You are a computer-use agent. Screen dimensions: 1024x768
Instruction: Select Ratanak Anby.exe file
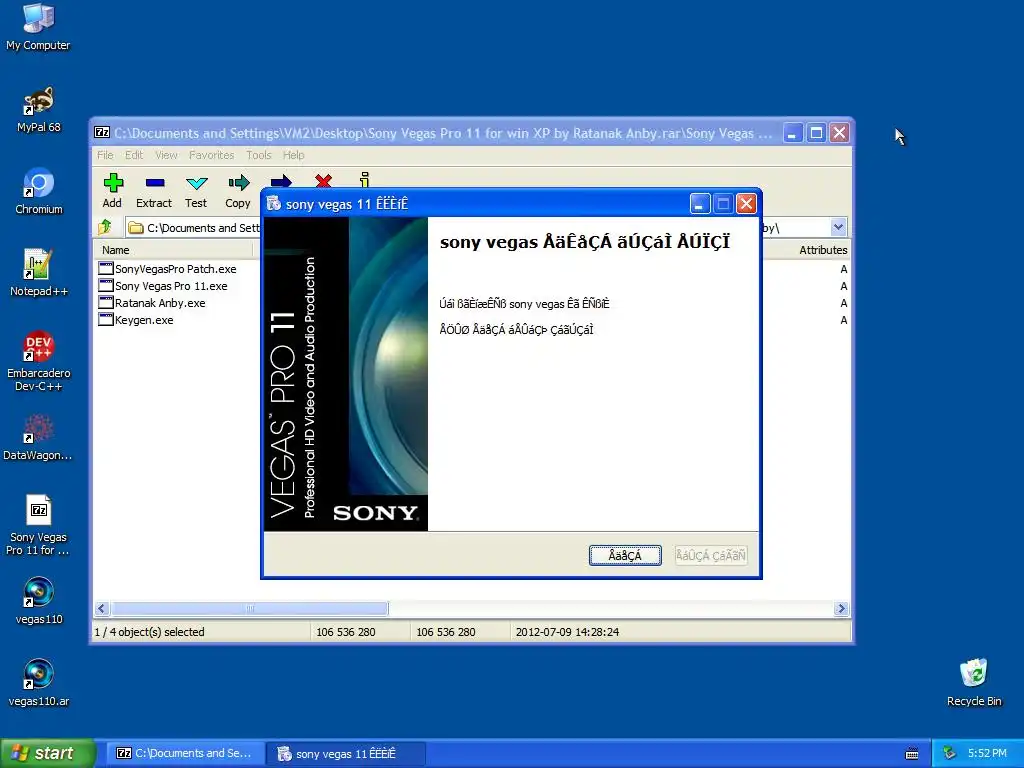coord(152,302)
